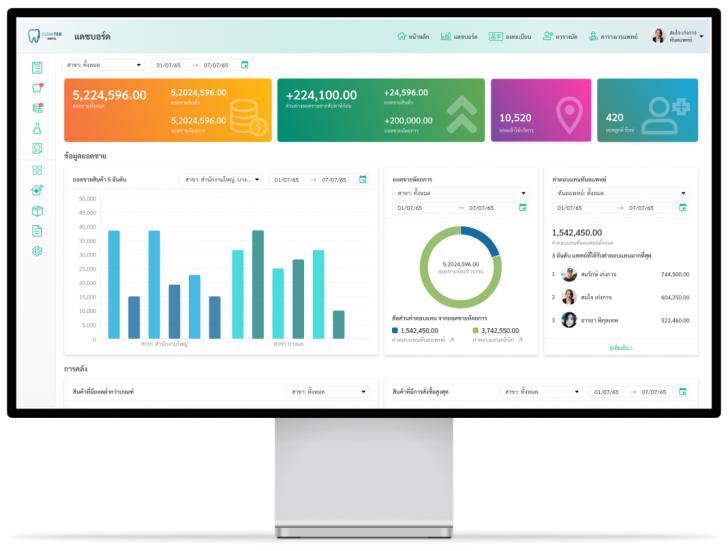728x551 pixels.
Task: Click blue legend swatch showing 1,542,450.00
Action: [x=395, y=331]
